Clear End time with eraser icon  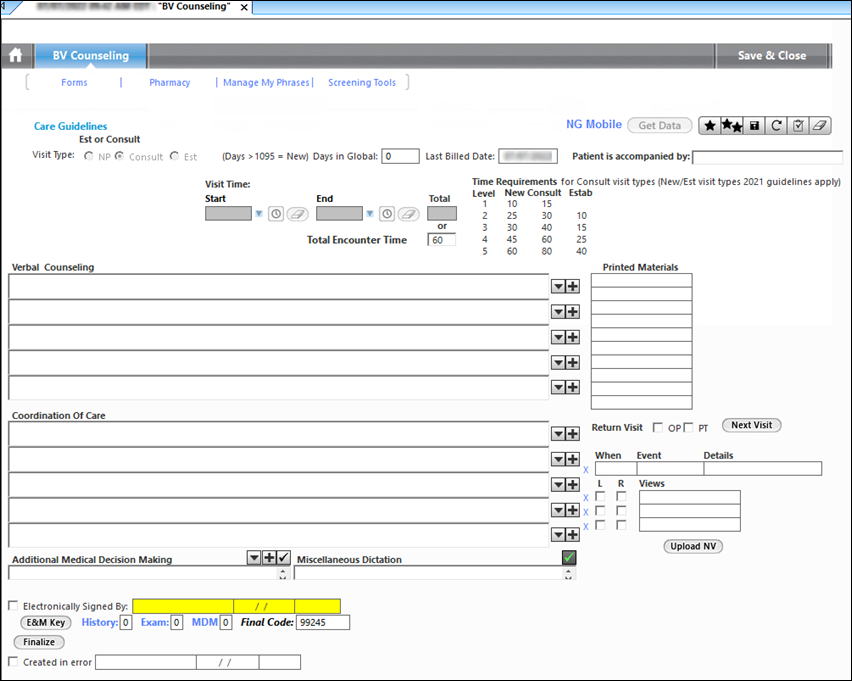click(x=408, y=214)
